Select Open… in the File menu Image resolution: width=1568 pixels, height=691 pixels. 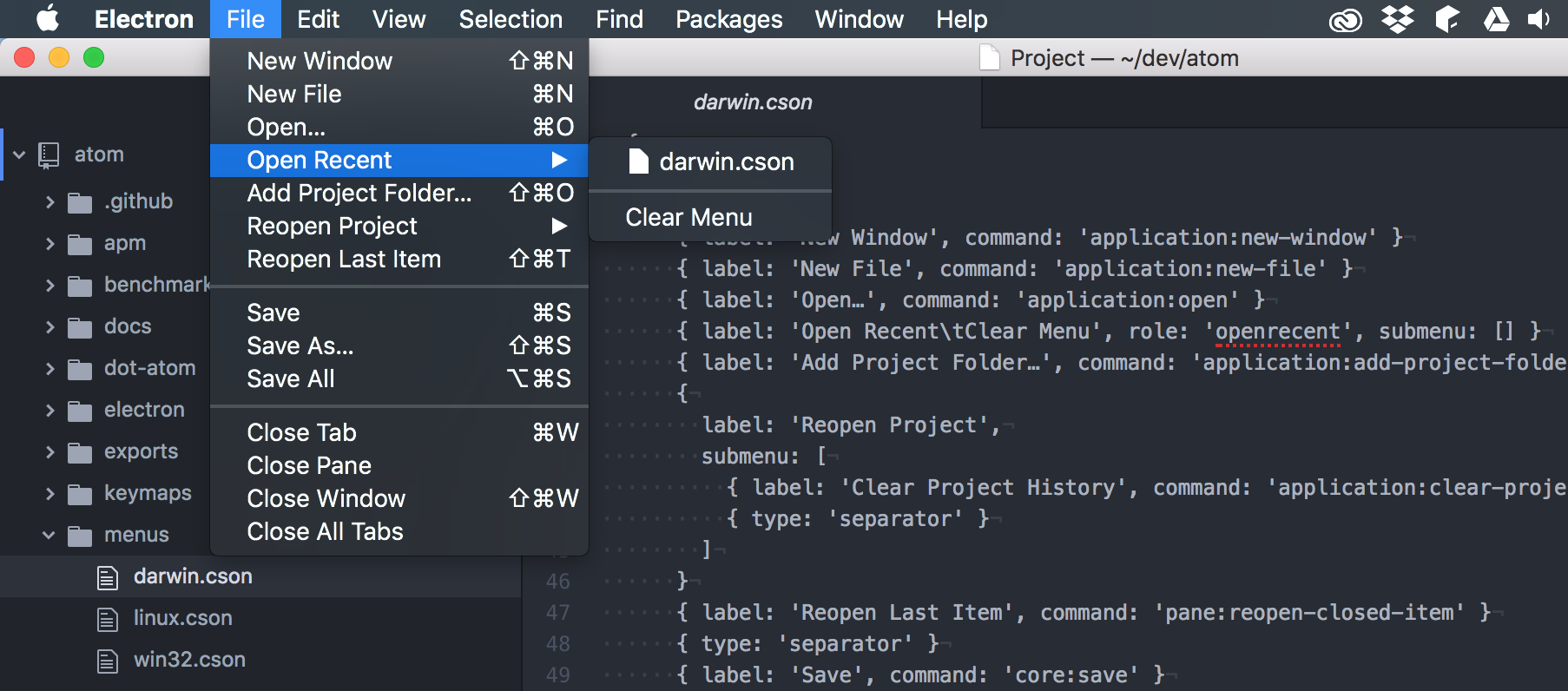pos(399,128)
